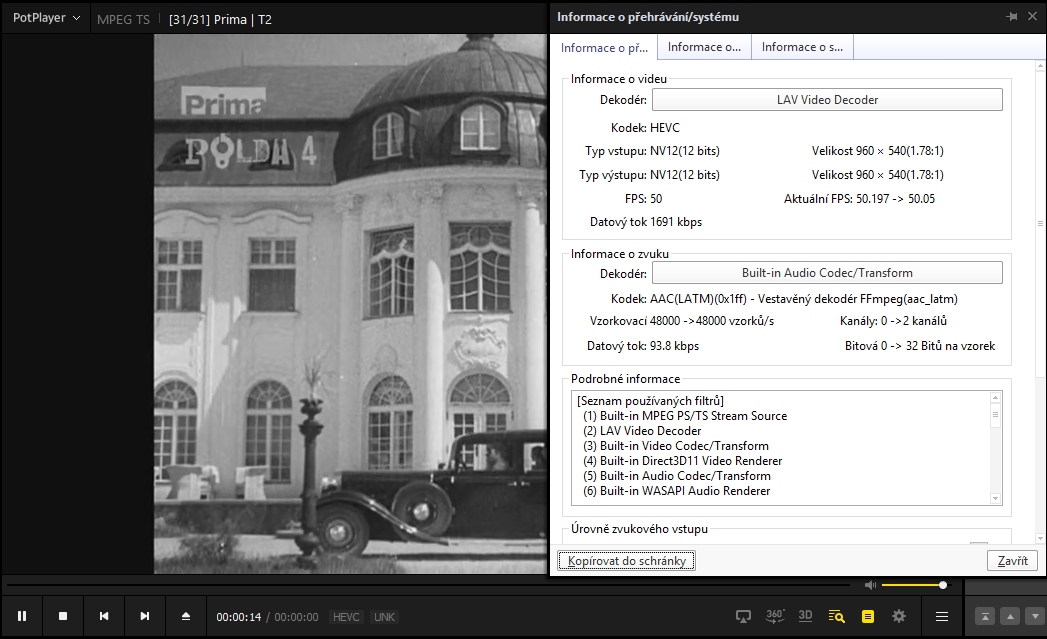1047x639 pixels.
Task: Click the info panel scroll up arrow
Action: tap(1040, 66)
